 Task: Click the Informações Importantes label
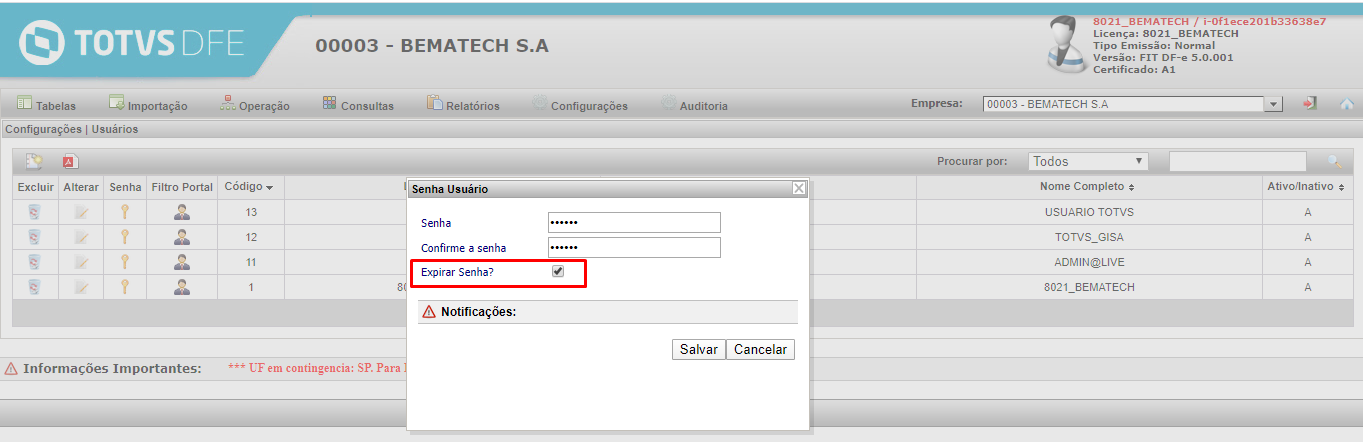point(112,369)
